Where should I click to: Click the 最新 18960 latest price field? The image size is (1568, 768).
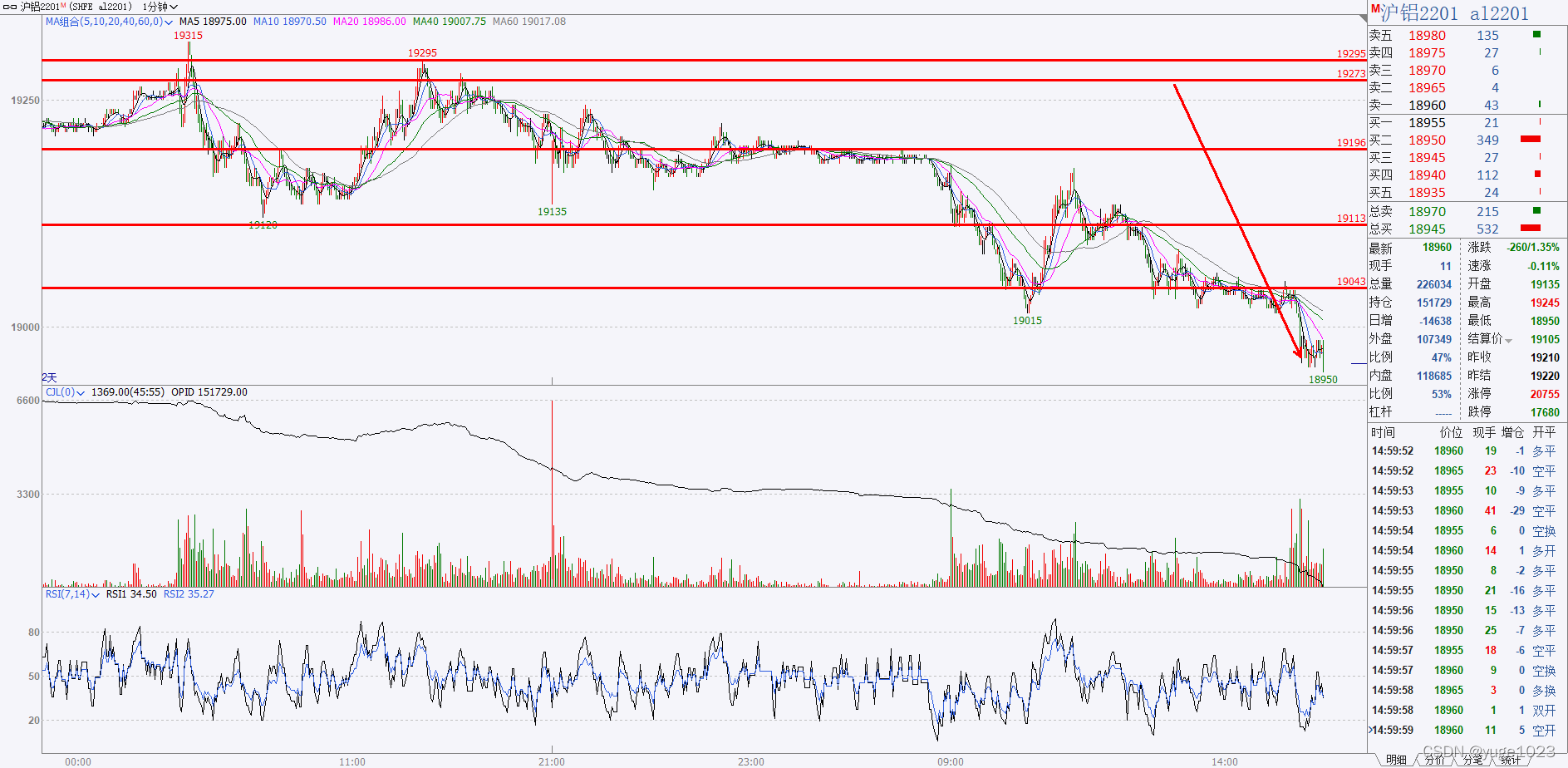(1411, 248)
